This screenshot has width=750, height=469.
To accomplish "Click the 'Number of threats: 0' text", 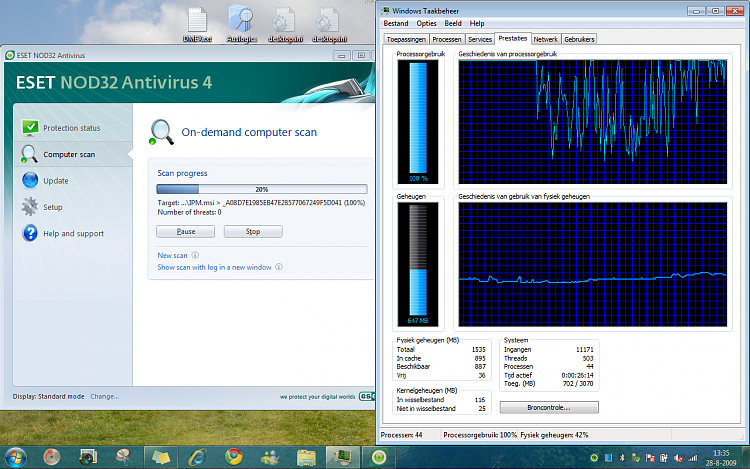I will pos(189,212).
